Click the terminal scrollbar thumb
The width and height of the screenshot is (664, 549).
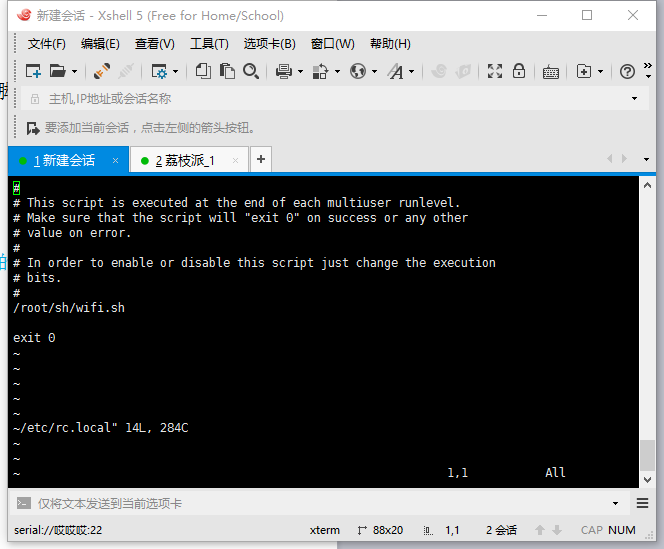click(x=647, y=456)
